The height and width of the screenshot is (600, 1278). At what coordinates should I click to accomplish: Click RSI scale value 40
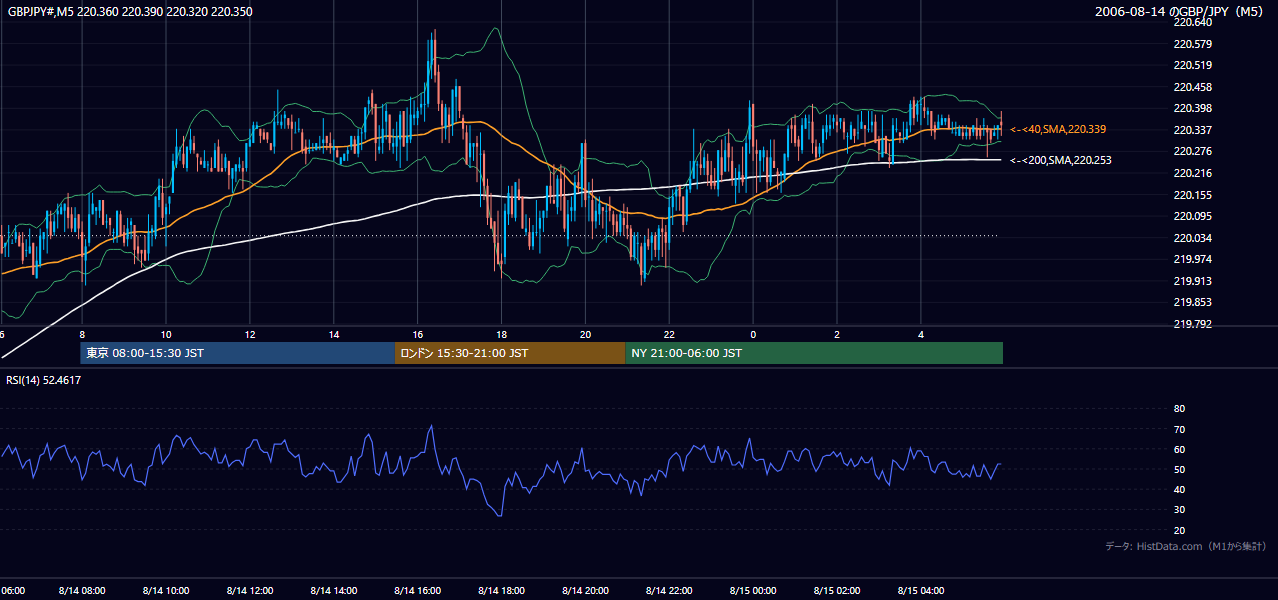coord(1179,490)
